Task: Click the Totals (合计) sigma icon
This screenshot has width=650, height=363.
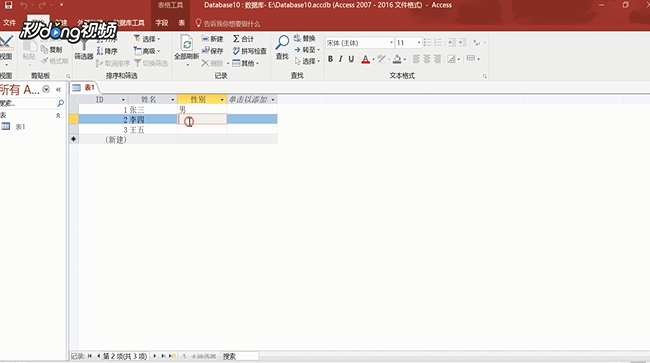Action: click(x=236, y=39)
